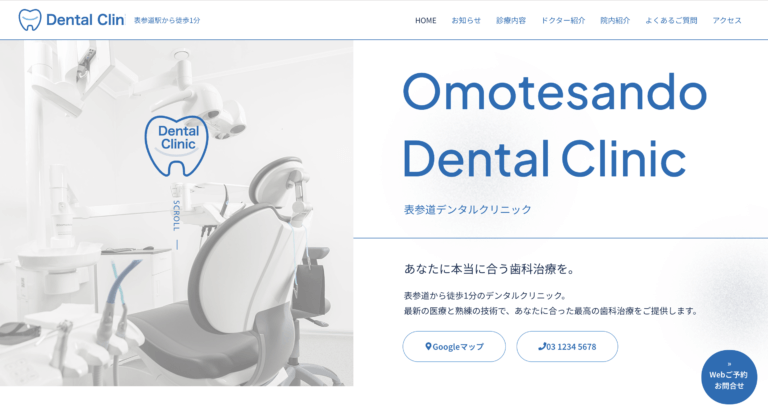Open the HOME menu item
The width and height of the screenshot is (768, 415).
click(426, 20)
